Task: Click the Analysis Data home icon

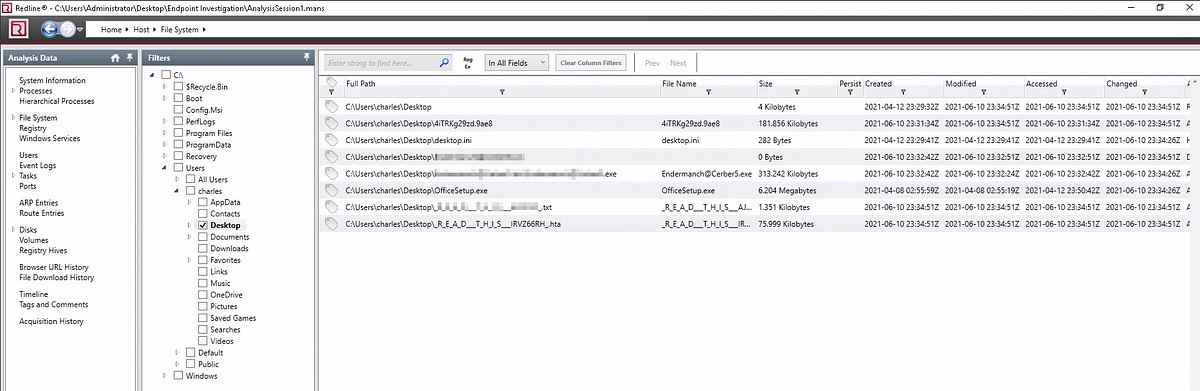Action: click(115, 58)
